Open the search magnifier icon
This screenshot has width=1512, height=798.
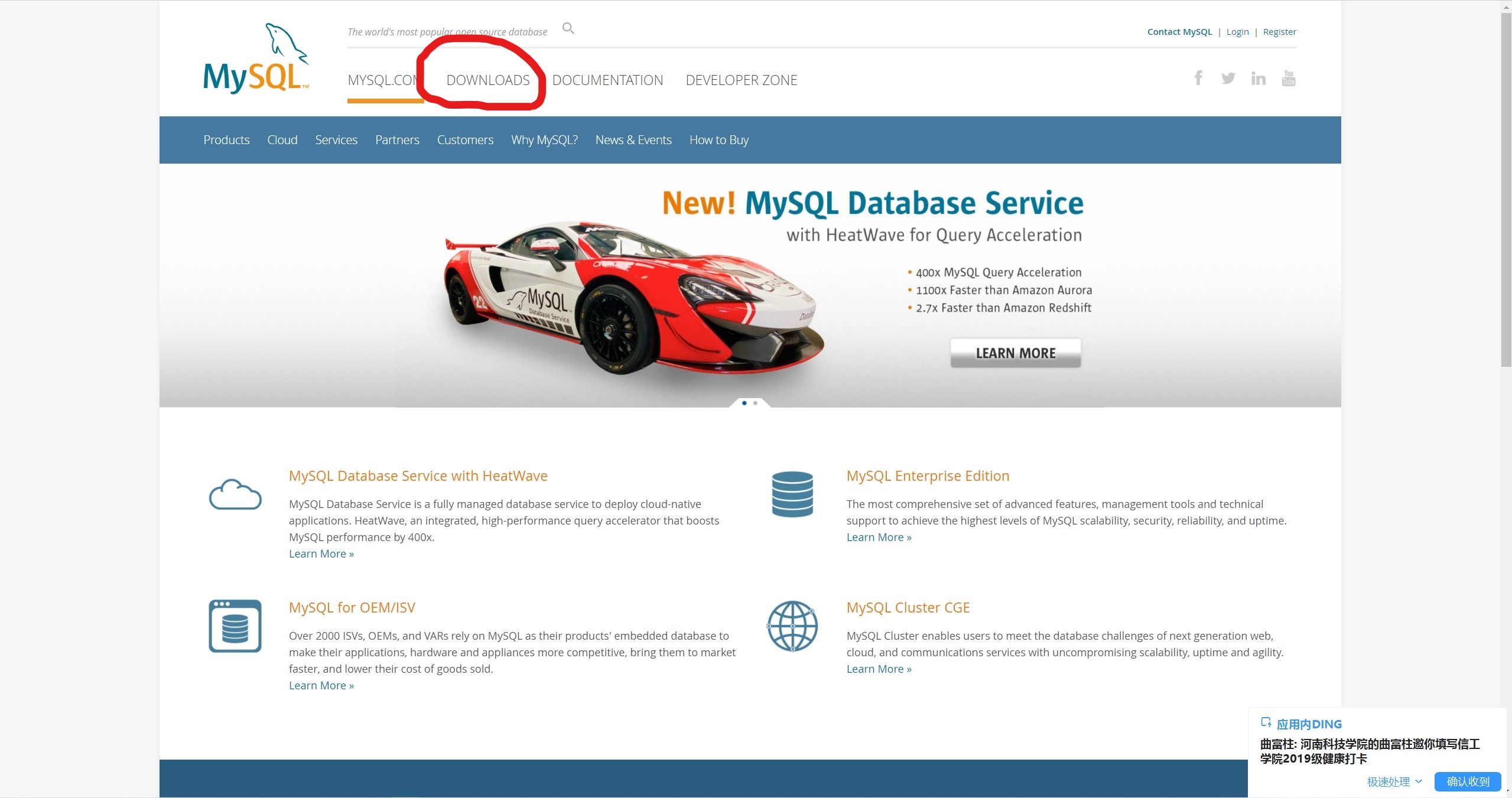click(x=567, y=28)
